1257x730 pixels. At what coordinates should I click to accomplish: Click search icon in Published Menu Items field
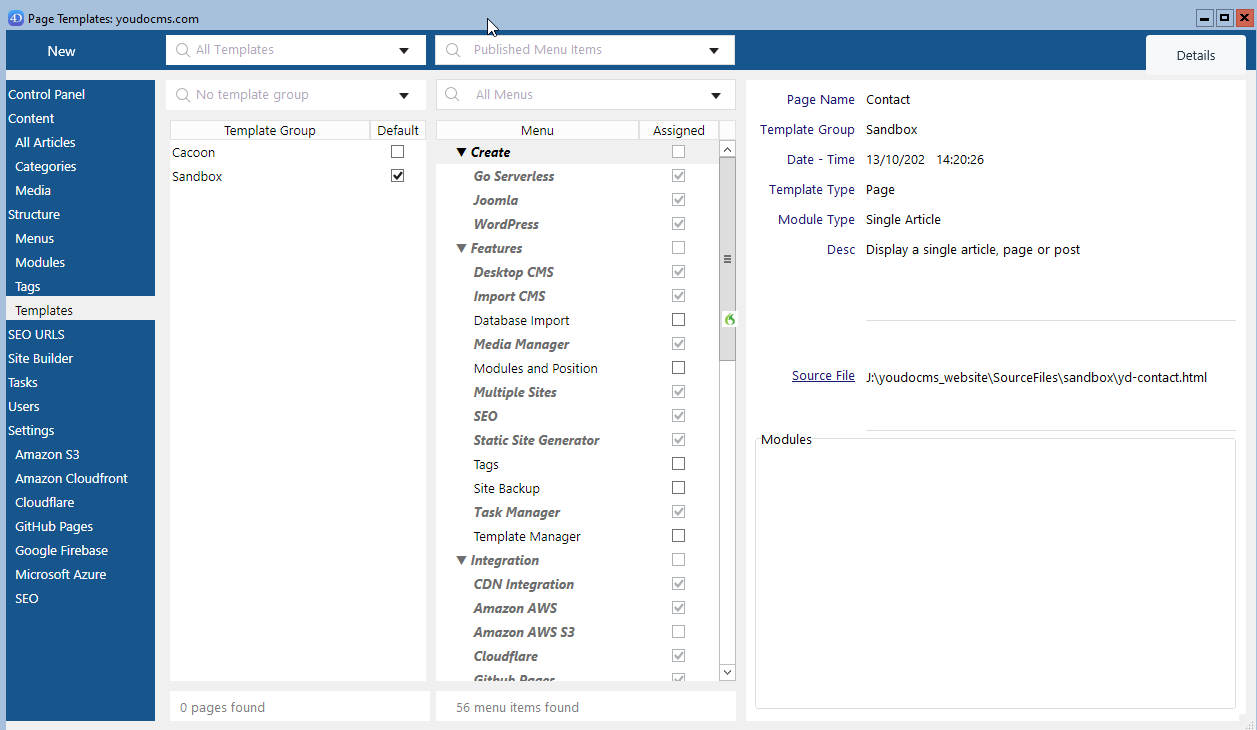point(453,50)
